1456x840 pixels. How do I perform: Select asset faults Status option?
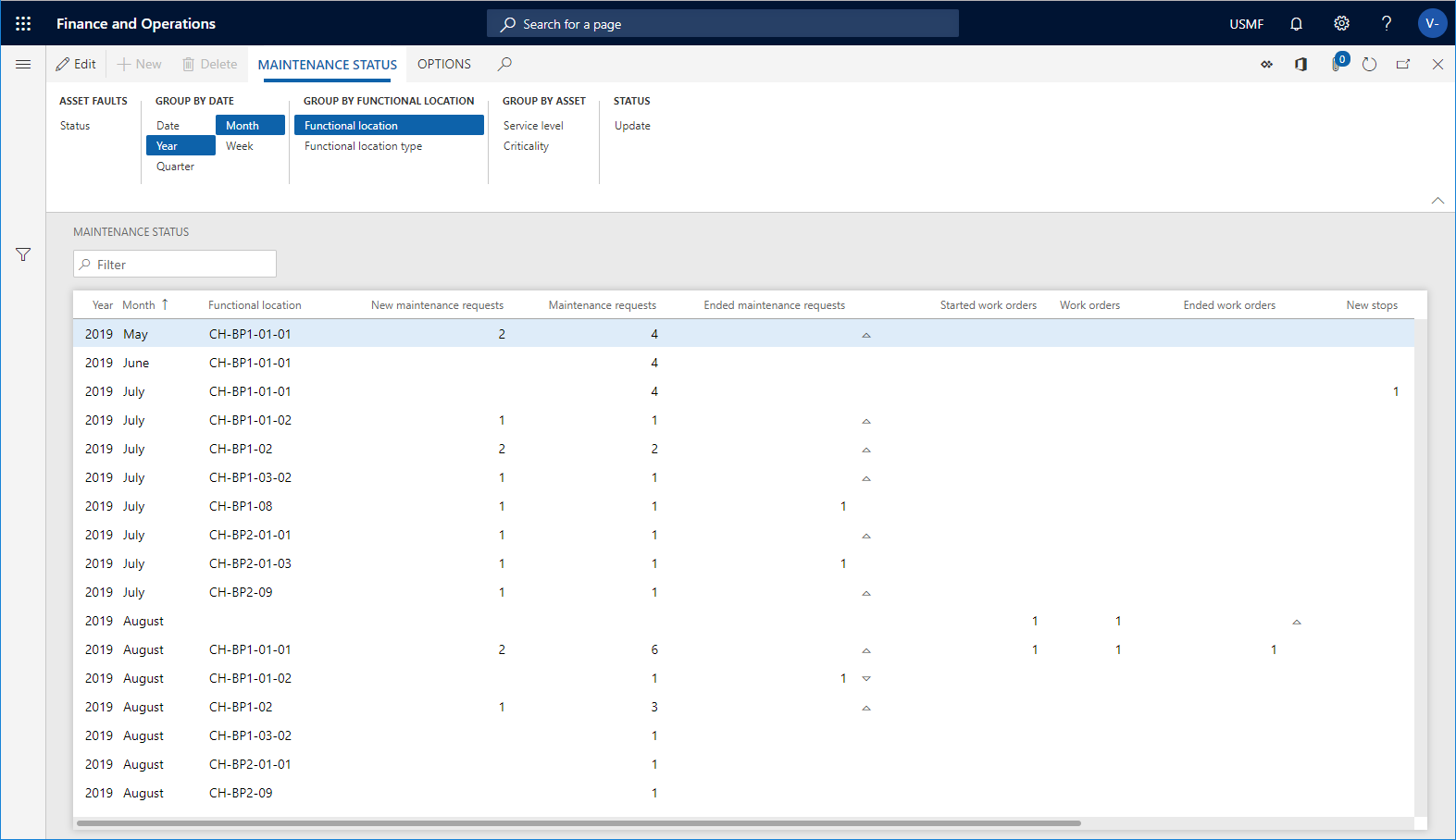coord(75,126)
